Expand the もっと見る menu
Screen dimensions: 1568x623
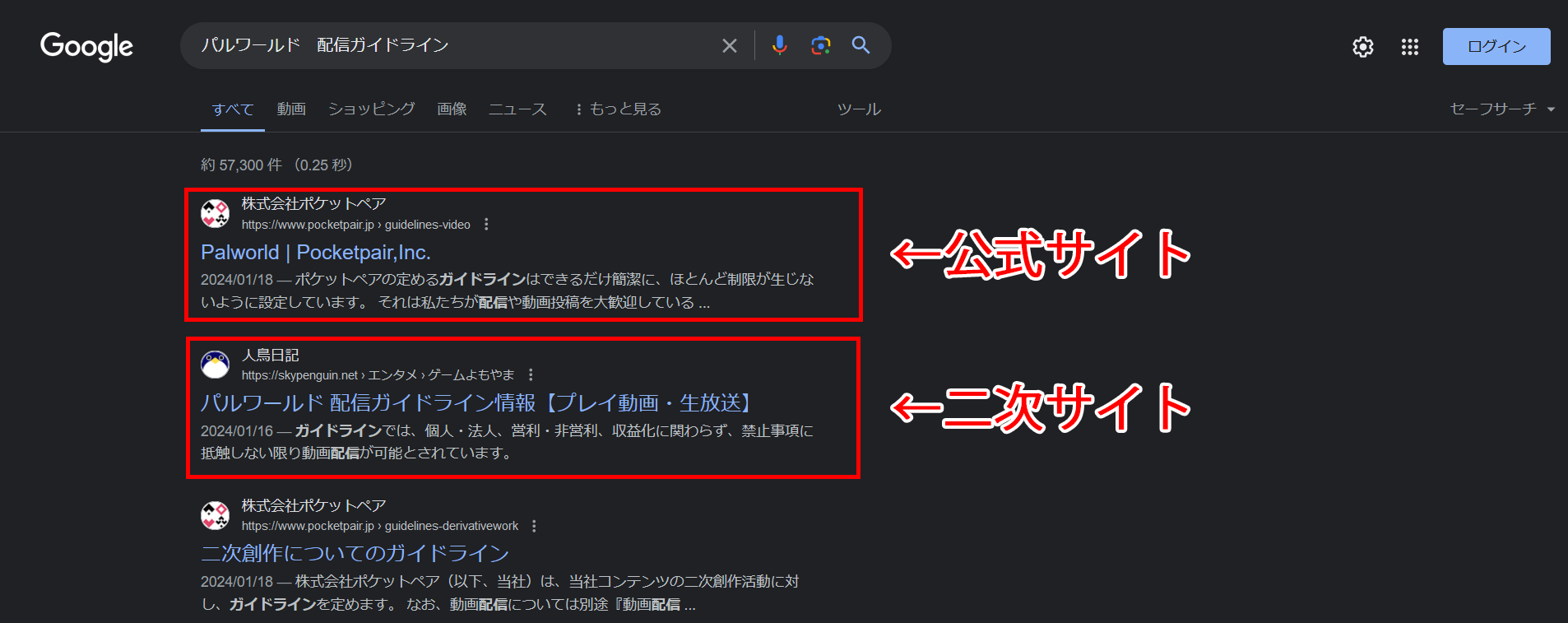coord(618,109)
